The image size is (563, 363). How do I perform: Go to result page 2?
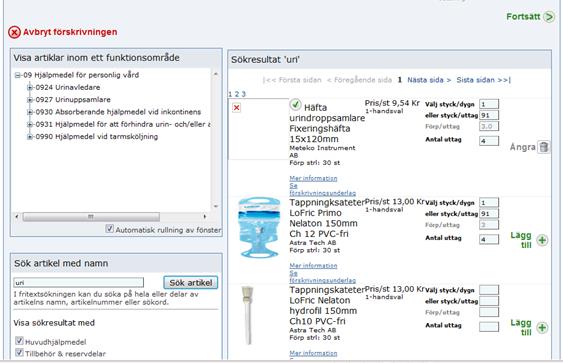click(x=237, y=94)
